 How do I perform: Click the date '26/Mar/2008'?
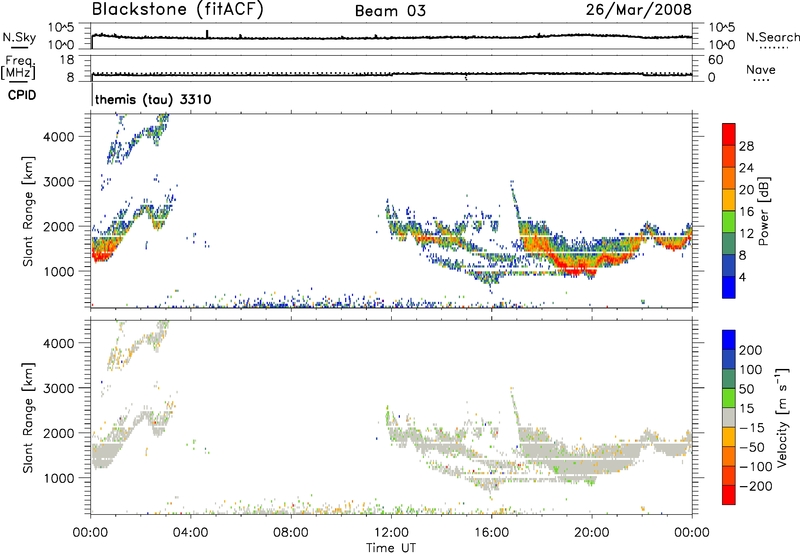coord(638,10)
